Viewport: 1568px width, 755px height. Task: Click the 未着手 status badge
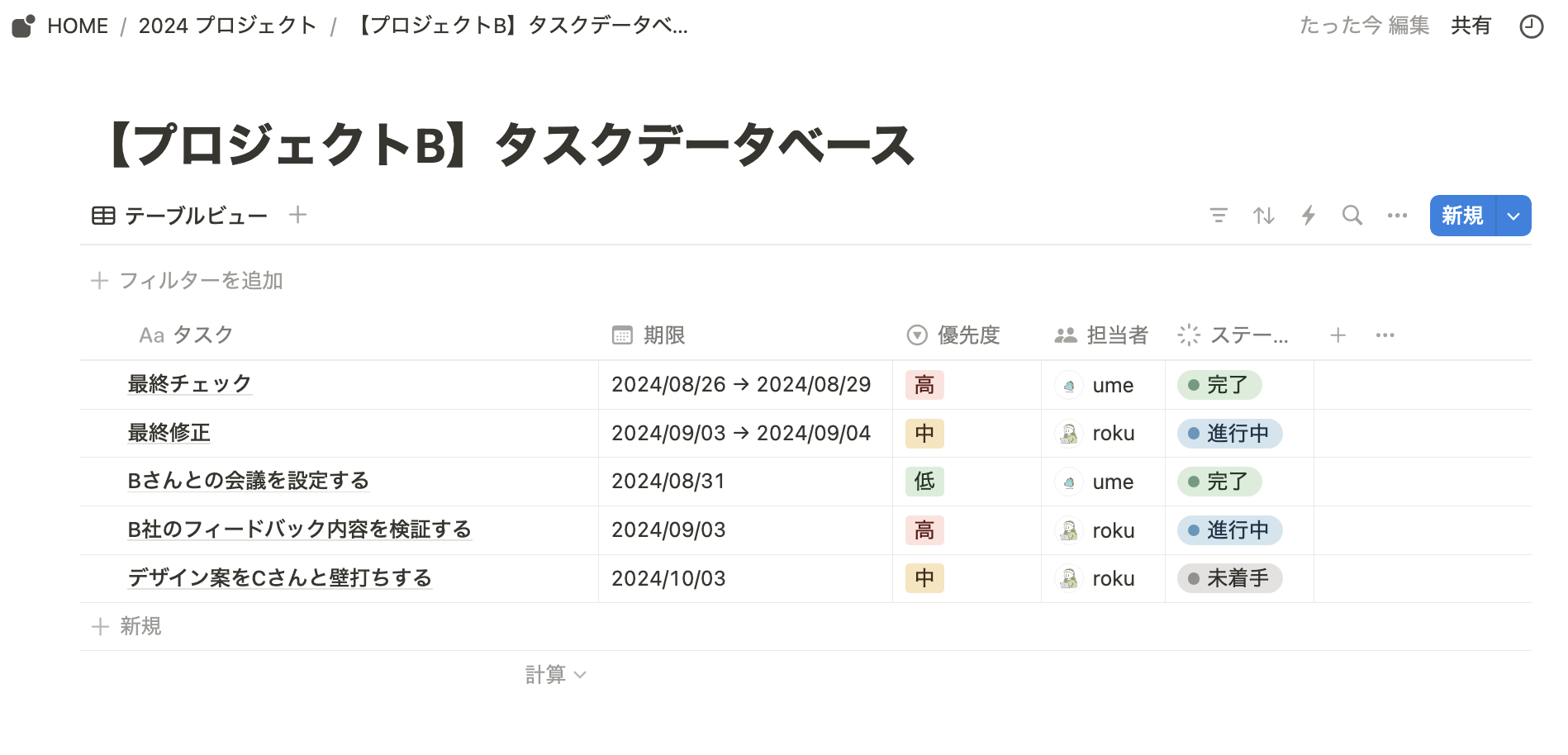click(x=1229, y=578)
